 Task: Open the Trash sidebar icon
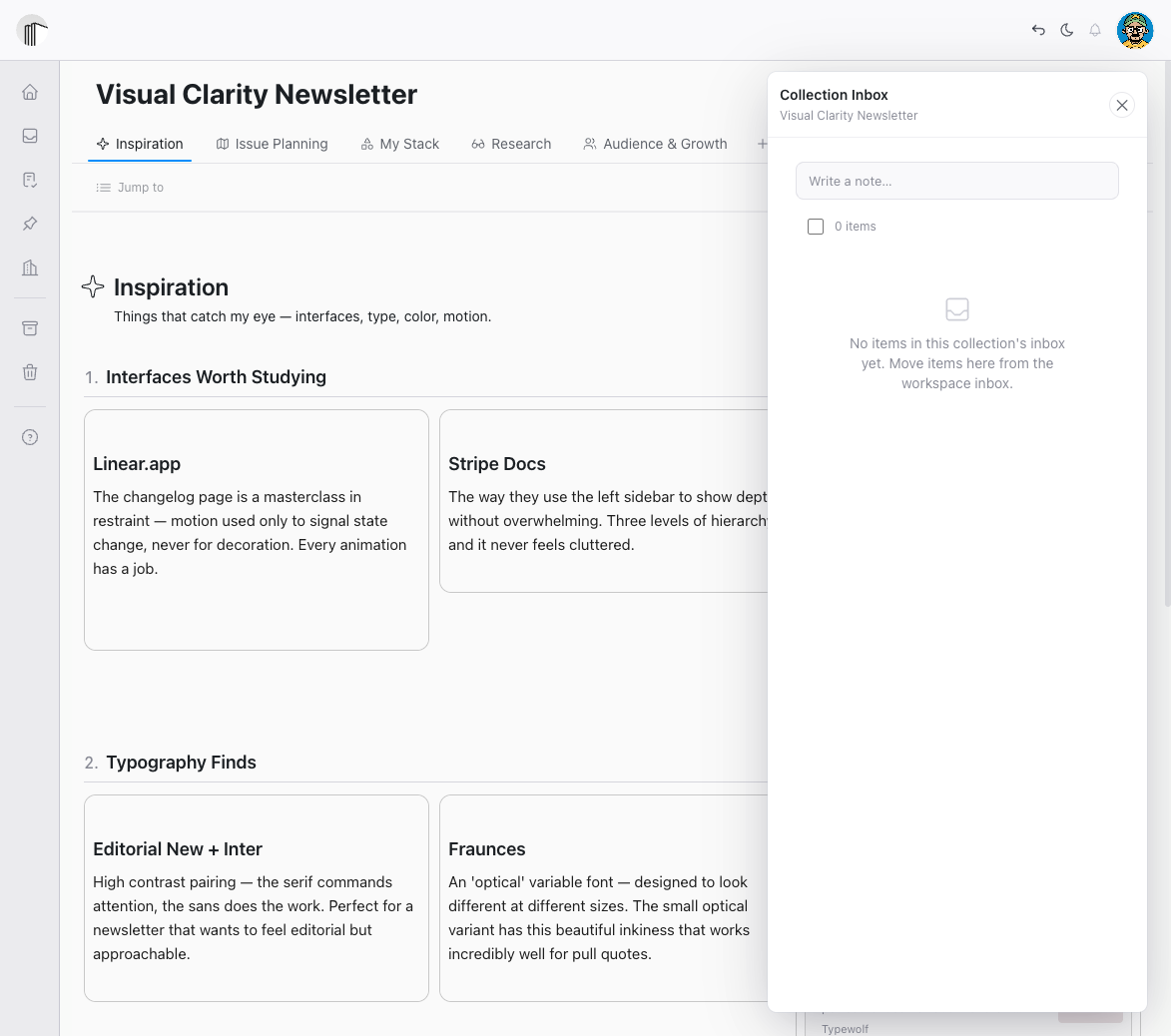click(x=30, y=372)
